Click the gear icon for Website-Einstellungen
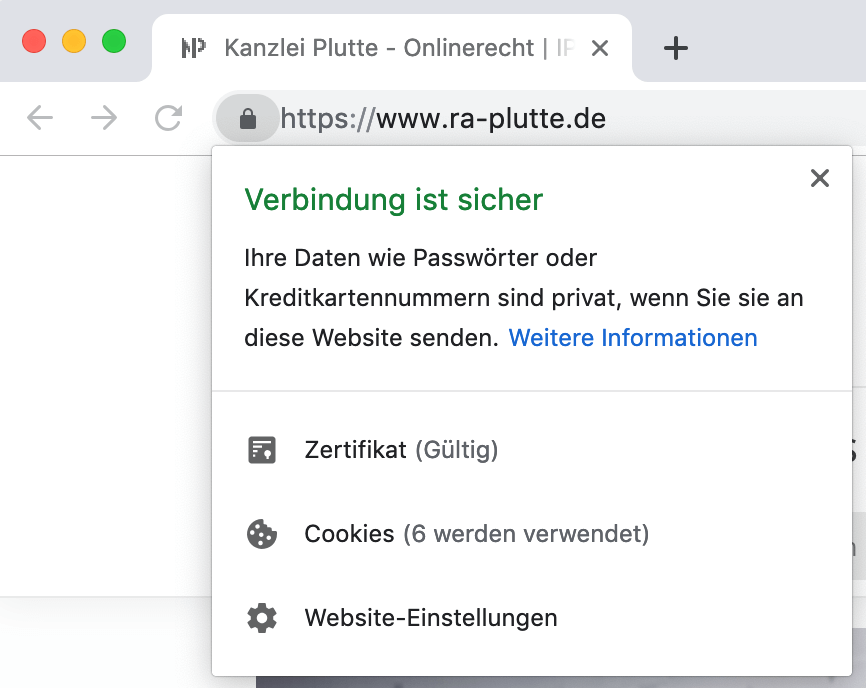The width and height of the screenshot is (866, 688). tap(262, 618)
